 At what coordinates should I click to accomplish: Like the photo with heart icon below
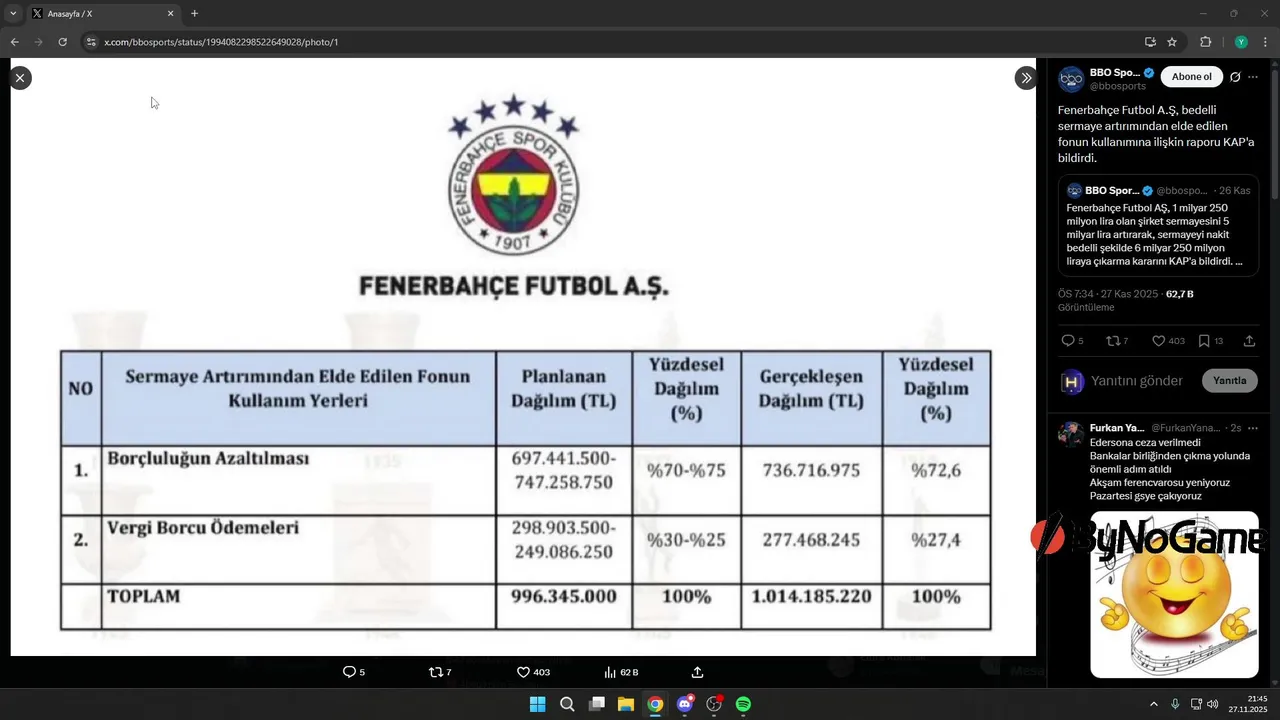(x=523, y=672)
